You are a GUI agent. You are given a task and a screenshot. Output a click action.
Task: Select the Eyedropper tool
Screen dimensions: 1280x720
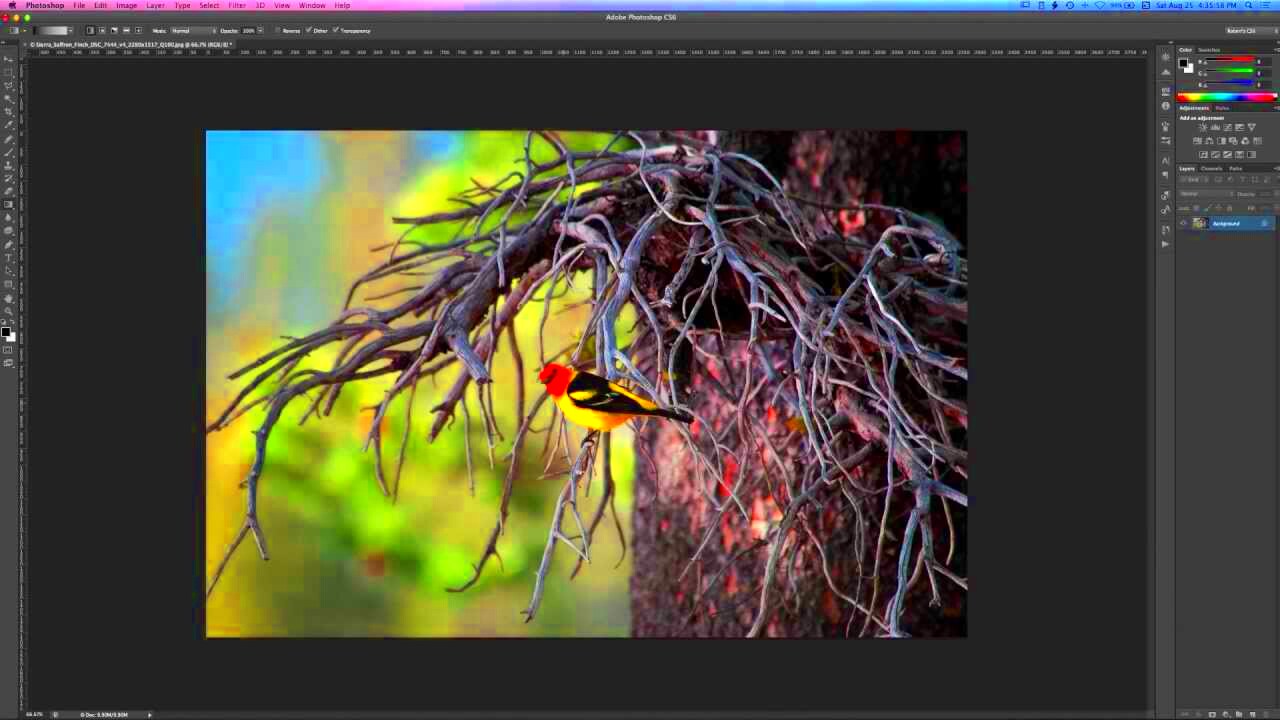(x=9, y=124)
